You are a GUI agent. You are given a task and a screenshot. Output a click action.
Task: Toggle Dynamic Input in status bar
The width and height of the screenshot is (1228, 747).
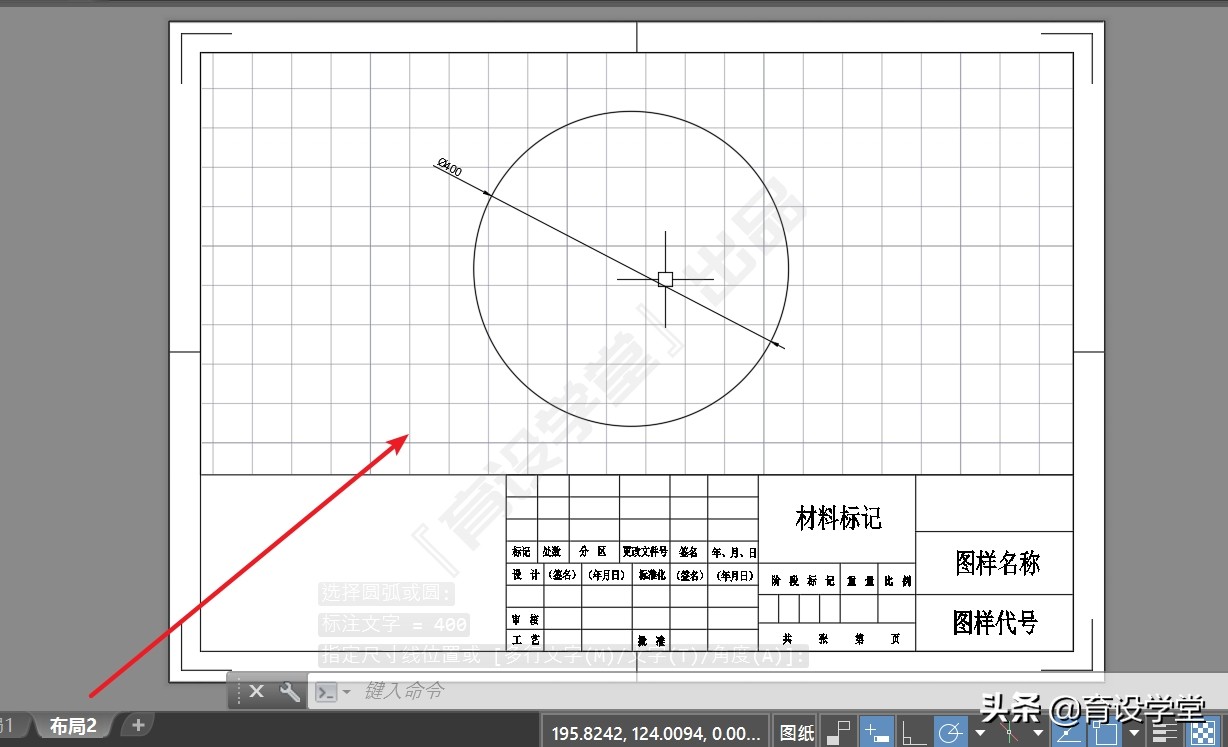tap(877, 732)
